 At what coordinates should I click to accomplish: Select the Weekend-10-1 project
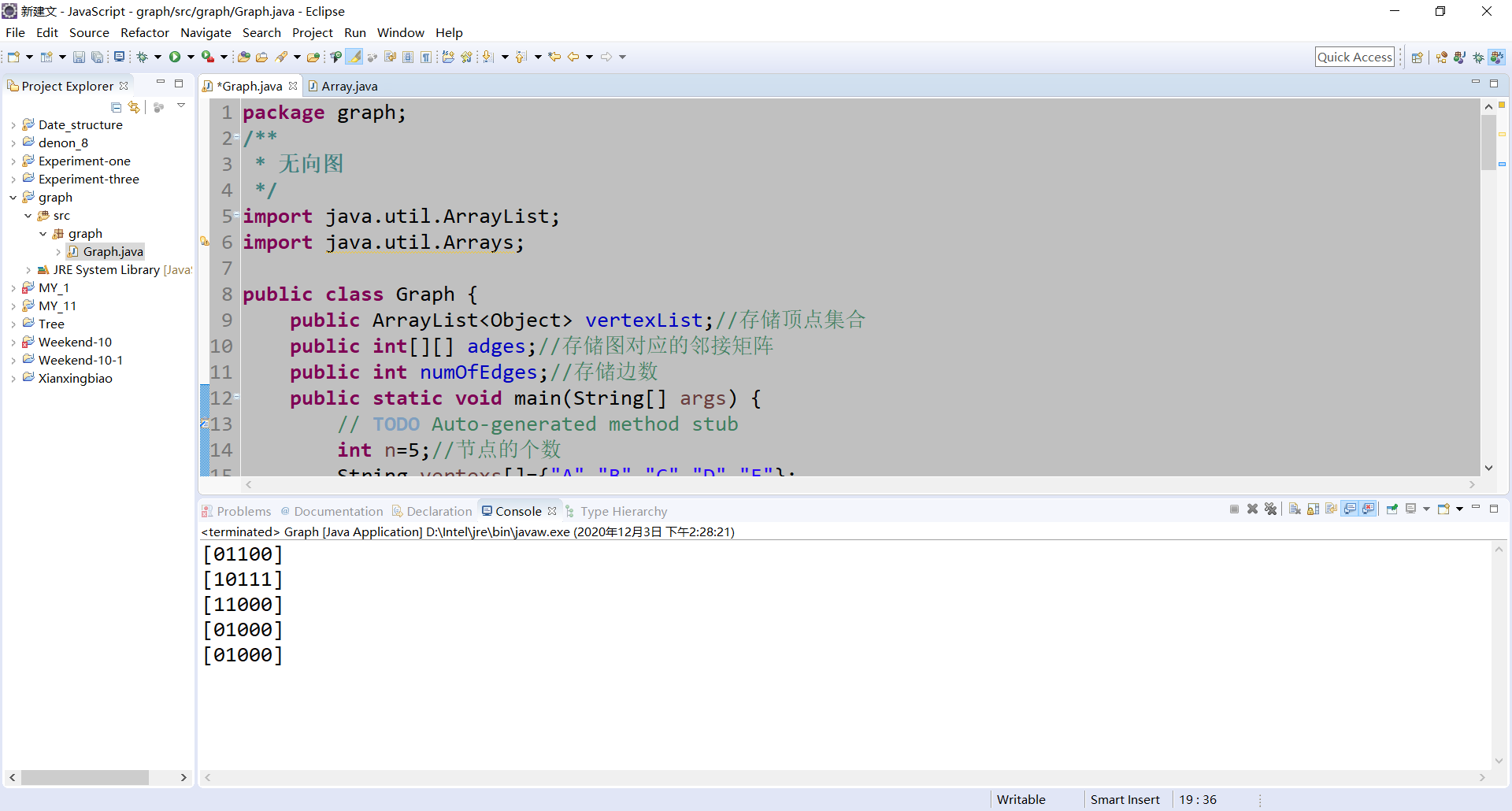(x=80, y=361)
